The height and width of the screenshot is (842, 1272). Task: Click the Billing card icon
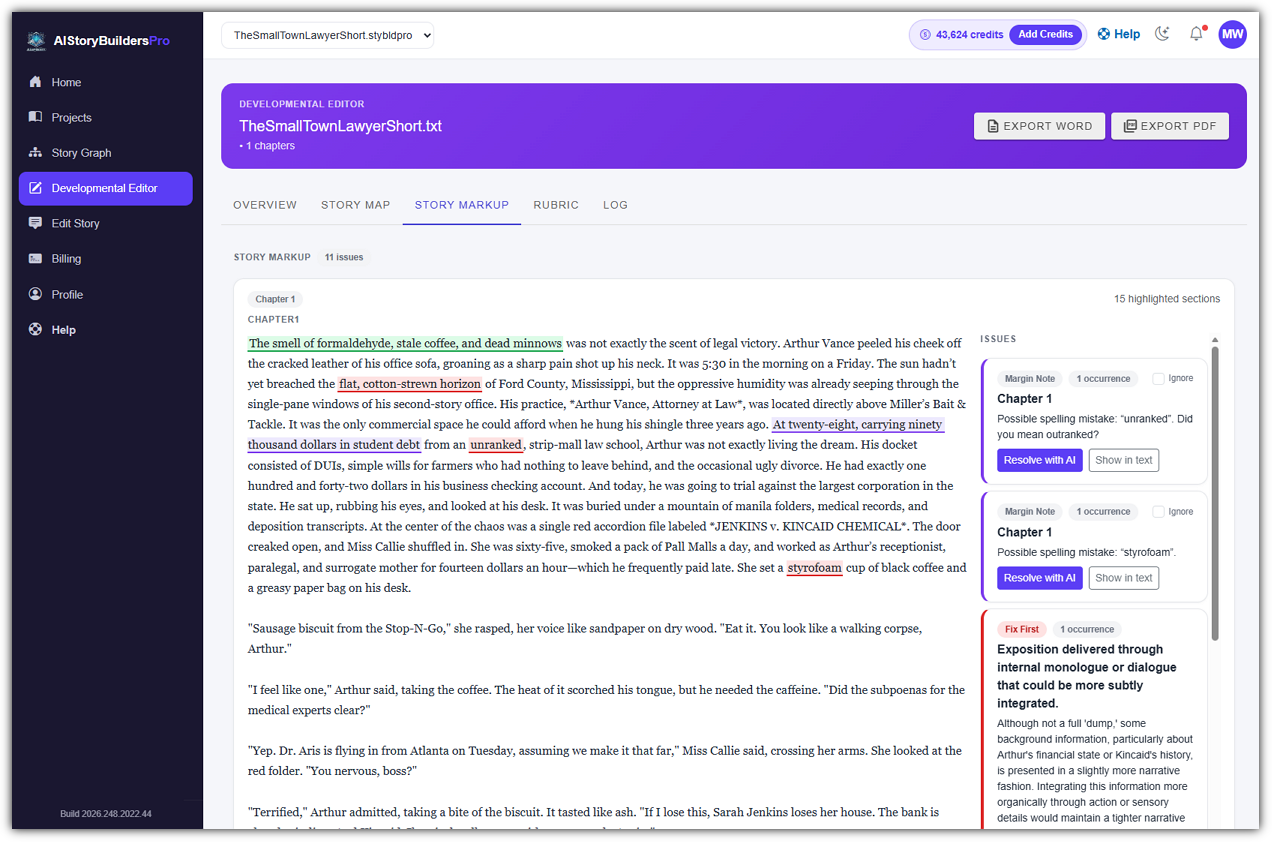click(x=36, y=258)
